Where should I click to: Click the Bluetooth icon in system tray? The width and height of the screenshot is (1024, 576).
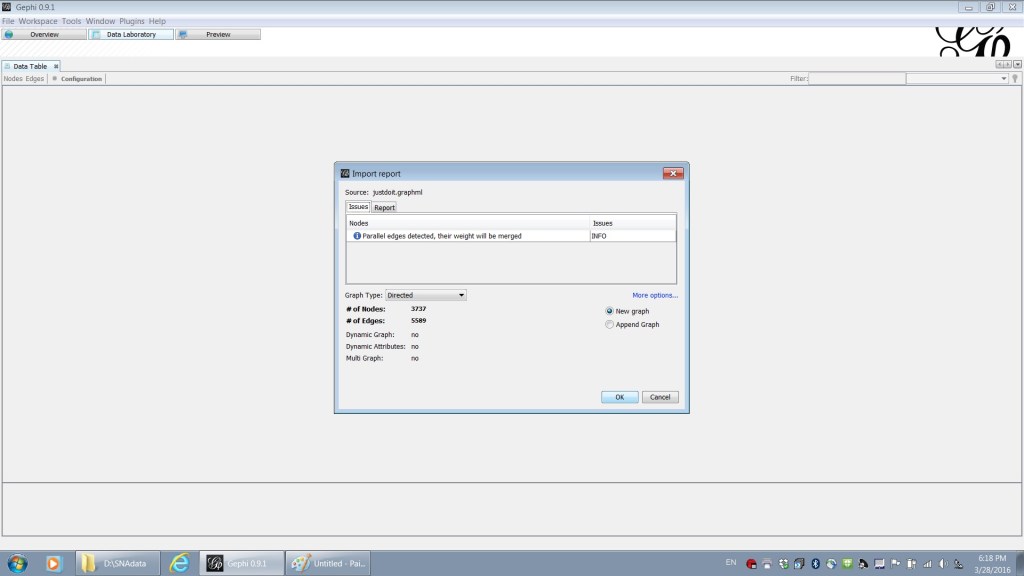pyautogui.click(x=815, y=563)
